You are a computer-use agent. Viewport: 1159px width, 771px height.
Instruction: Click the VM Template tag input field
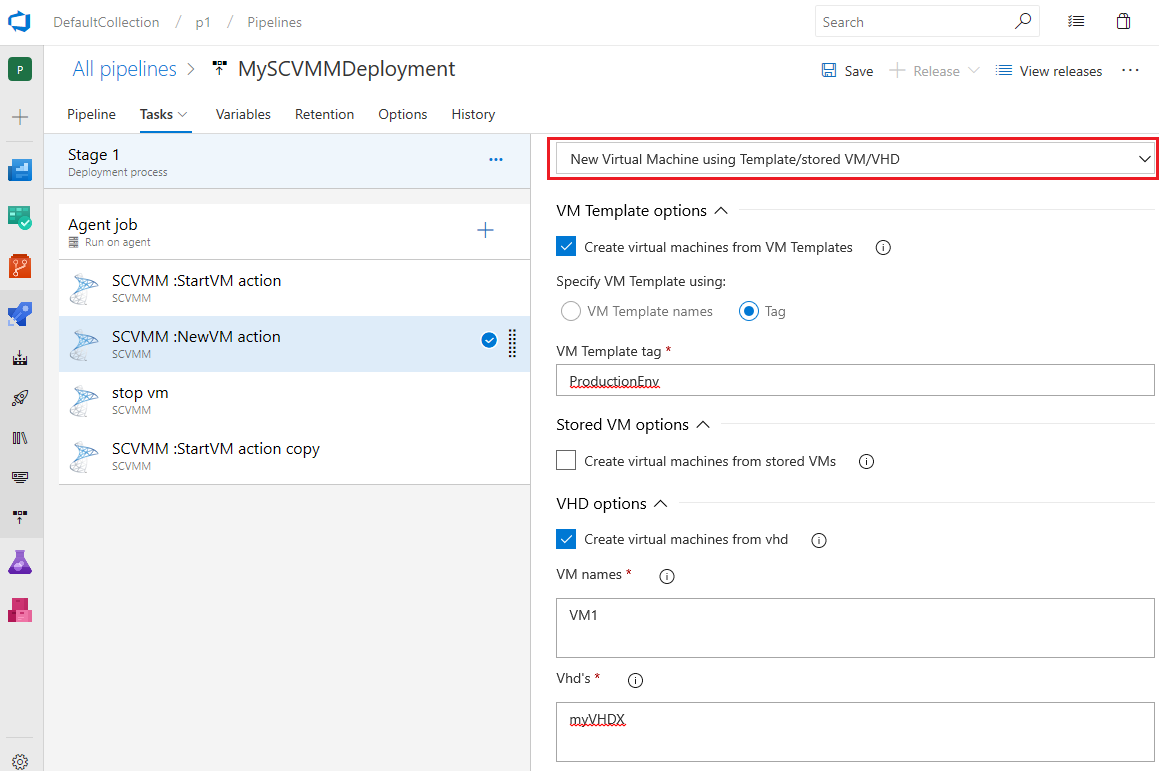tap(855, 380)
